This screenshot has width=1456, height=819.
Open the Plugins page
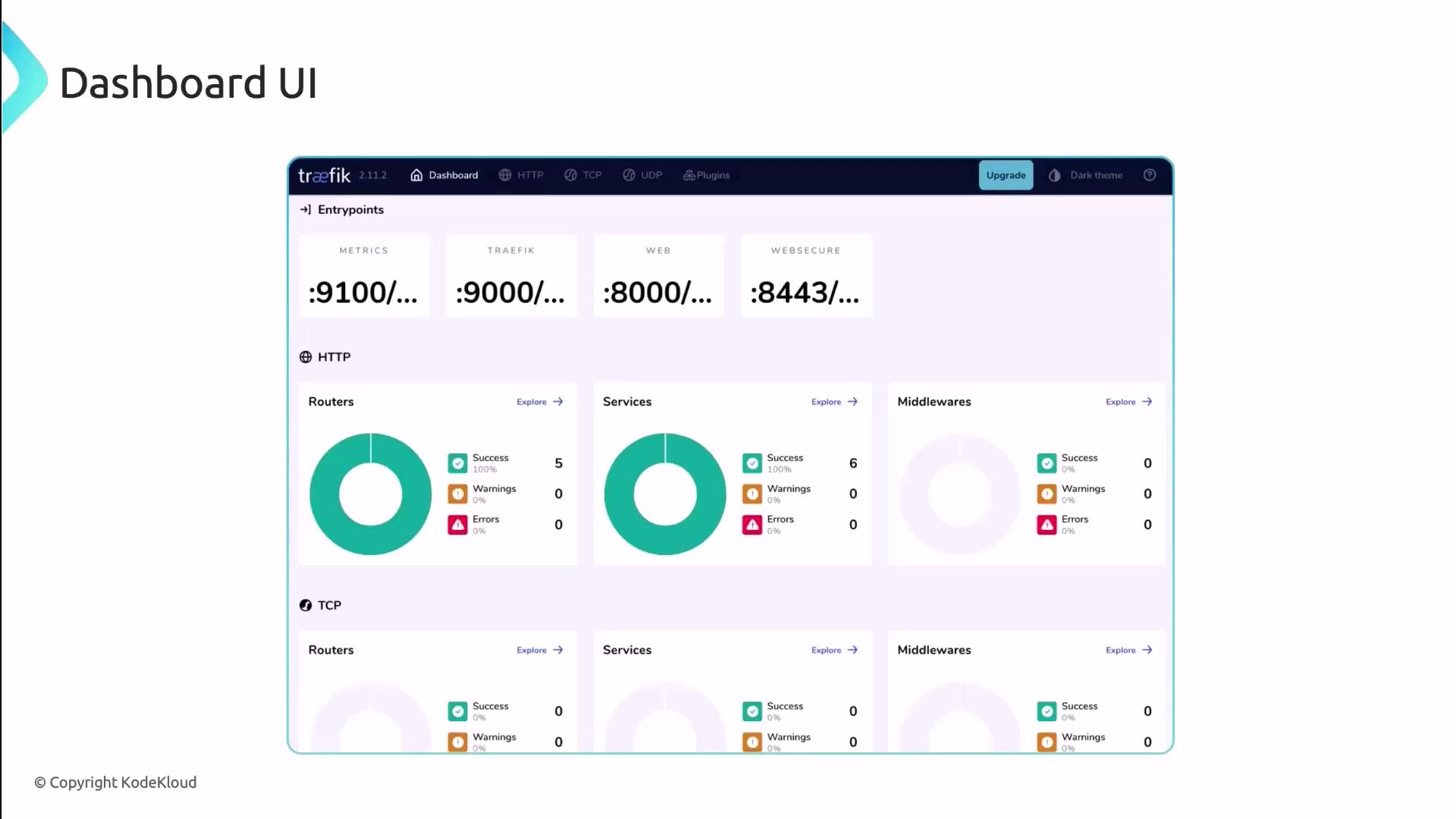(706, 175)
